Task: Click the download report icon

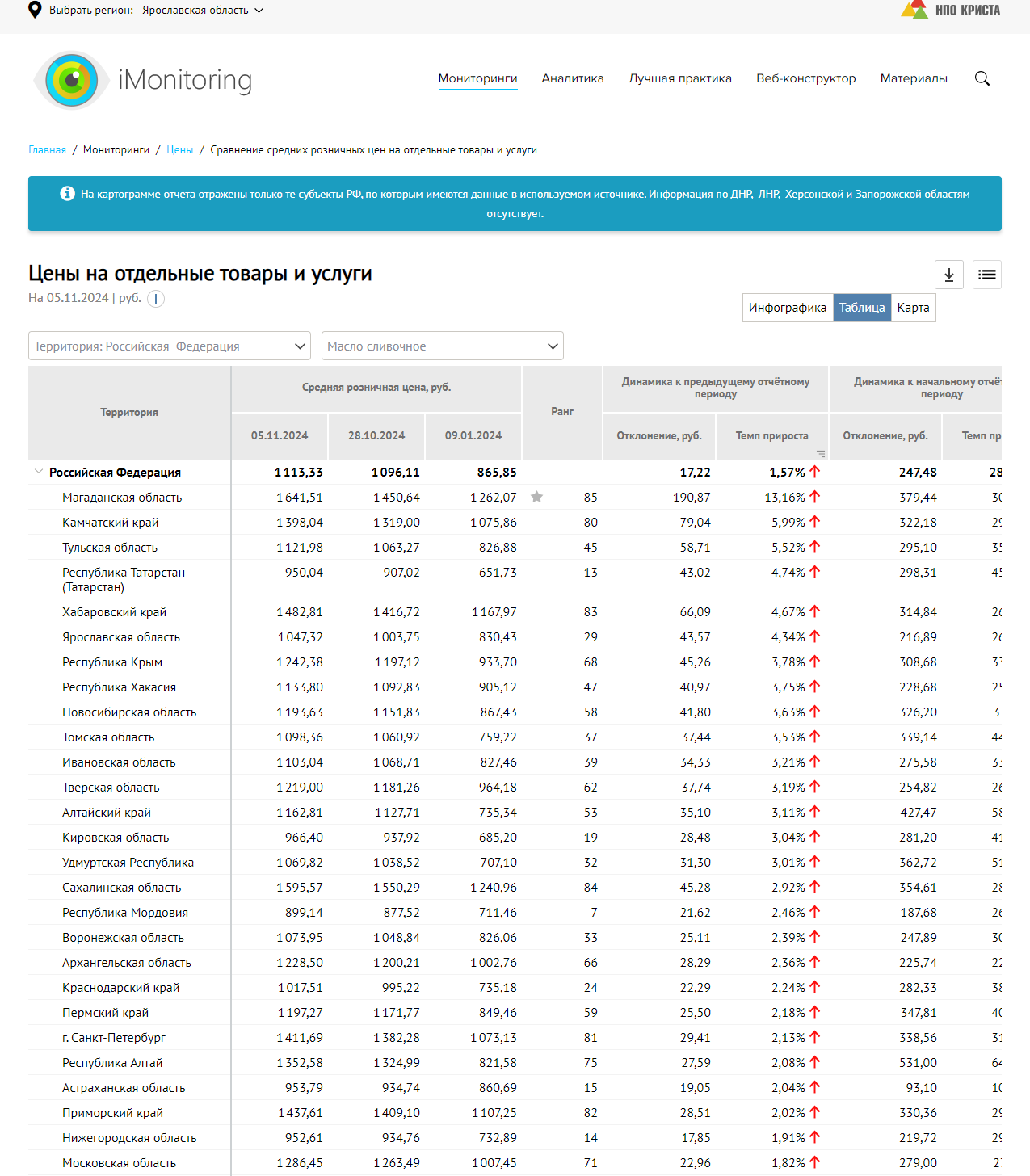Action: 949,275
